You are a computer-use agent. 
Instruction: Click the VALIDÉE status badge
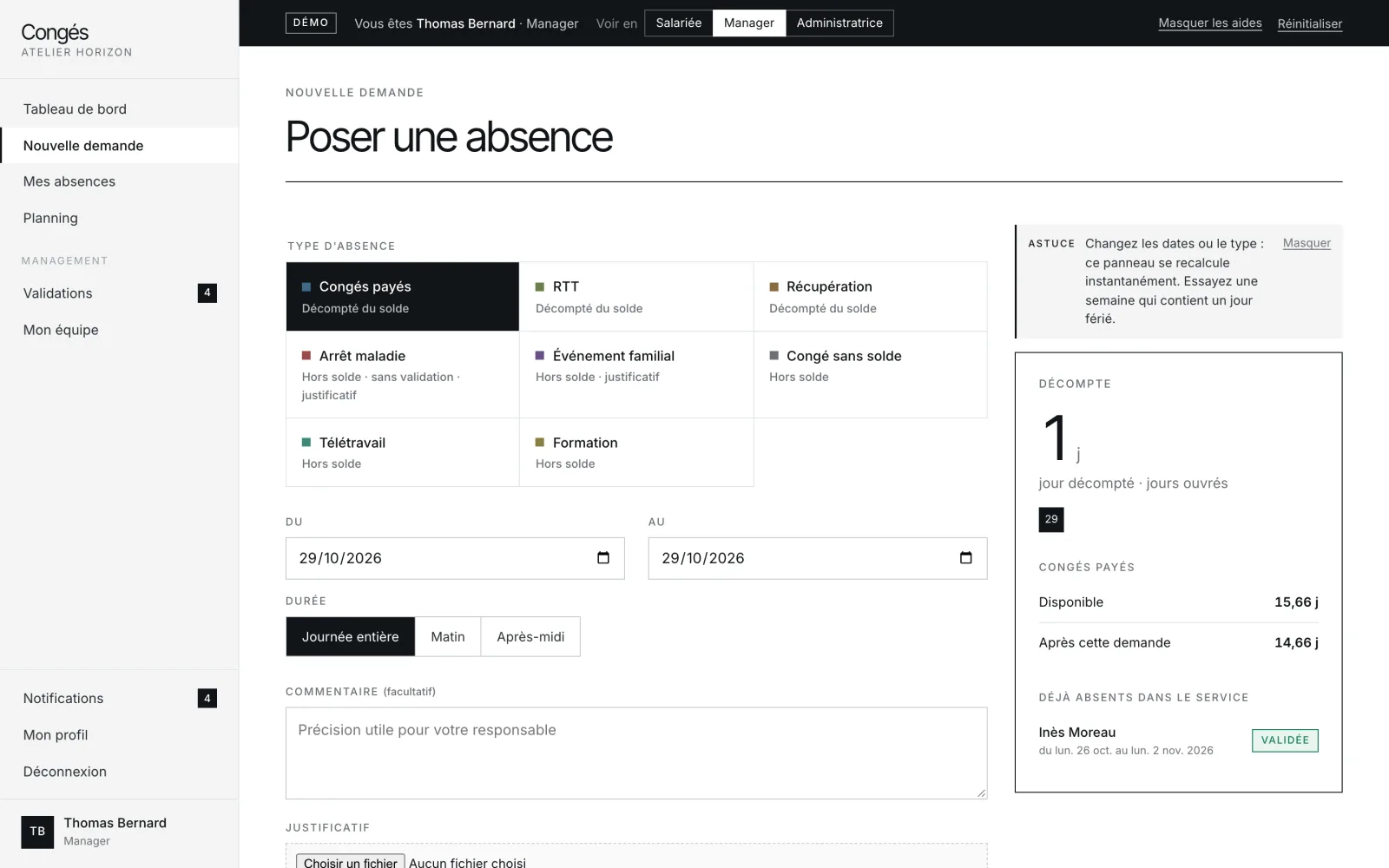[x=1285, y=740]
